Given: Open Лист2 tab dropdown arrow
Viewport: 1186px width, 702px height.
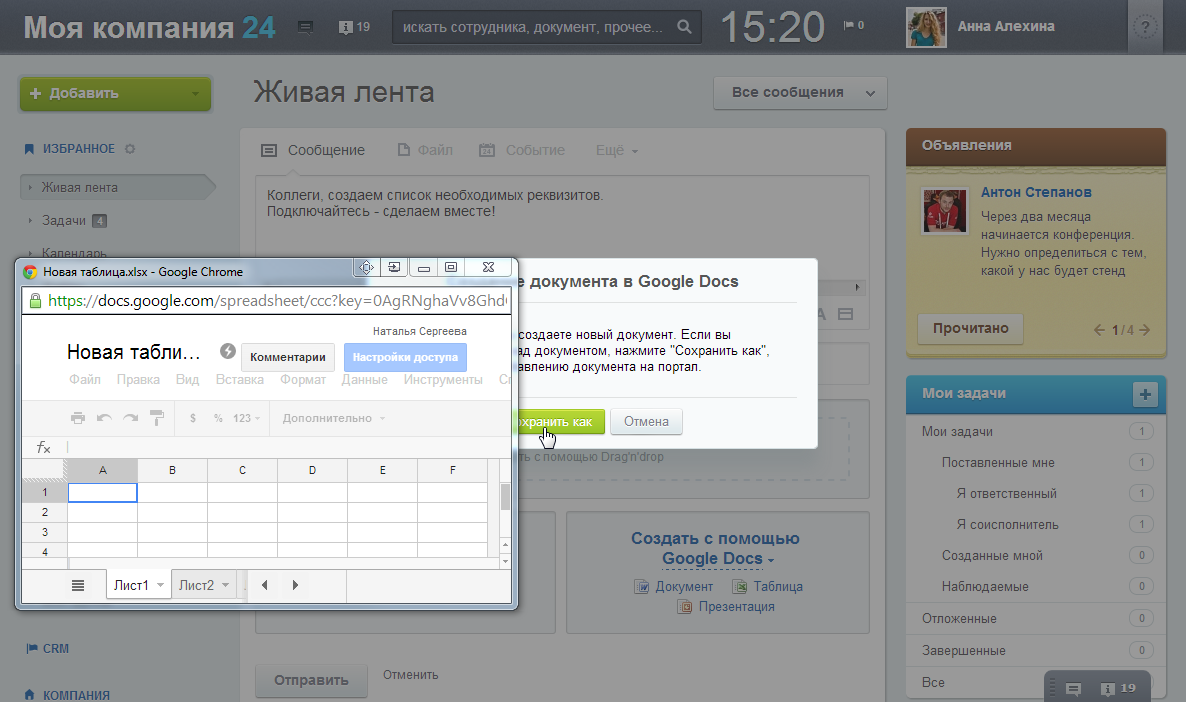Looking at the screenshot, I should (x=225, y=586).
